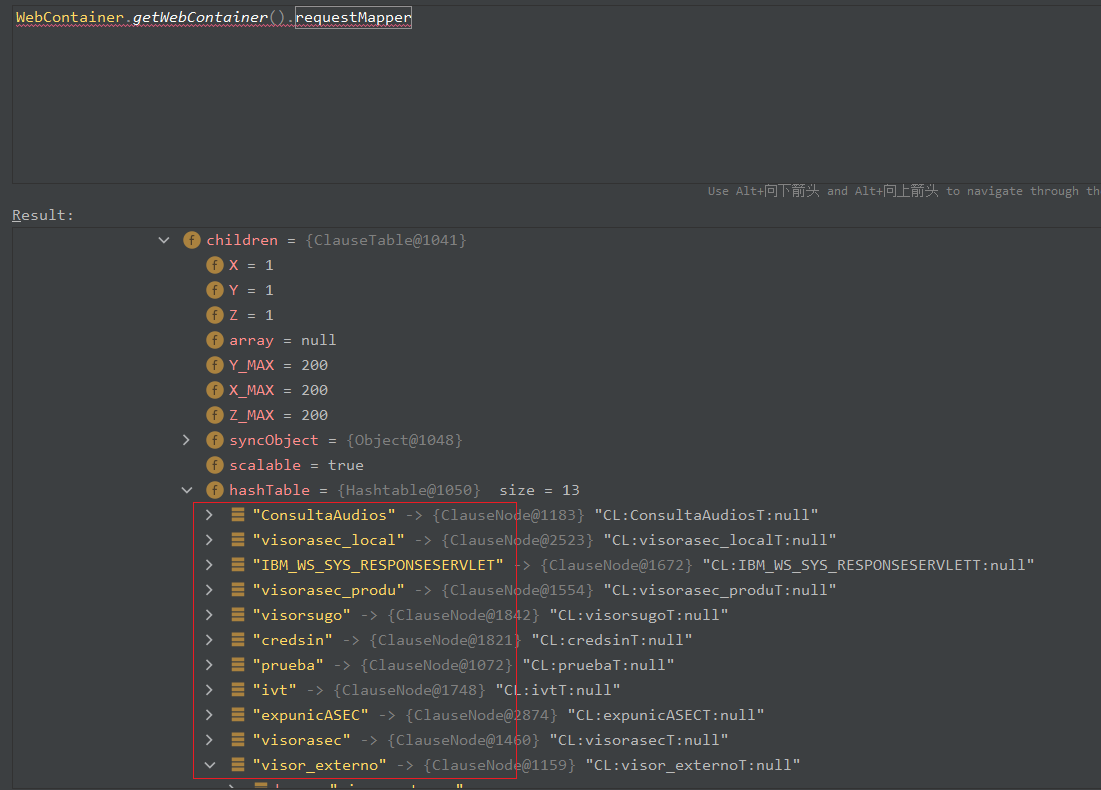Expand the "expunicASEC" entry

tap(209, 715)
